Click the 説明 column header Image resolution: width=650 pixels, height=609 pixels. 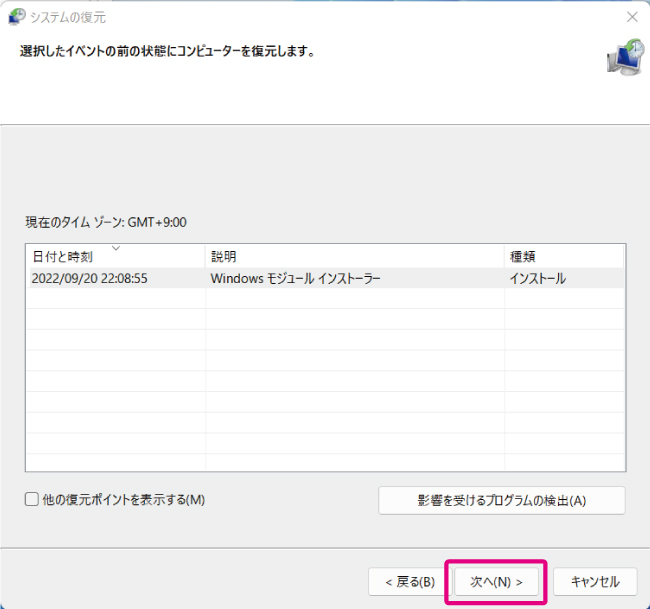(355, 256)
